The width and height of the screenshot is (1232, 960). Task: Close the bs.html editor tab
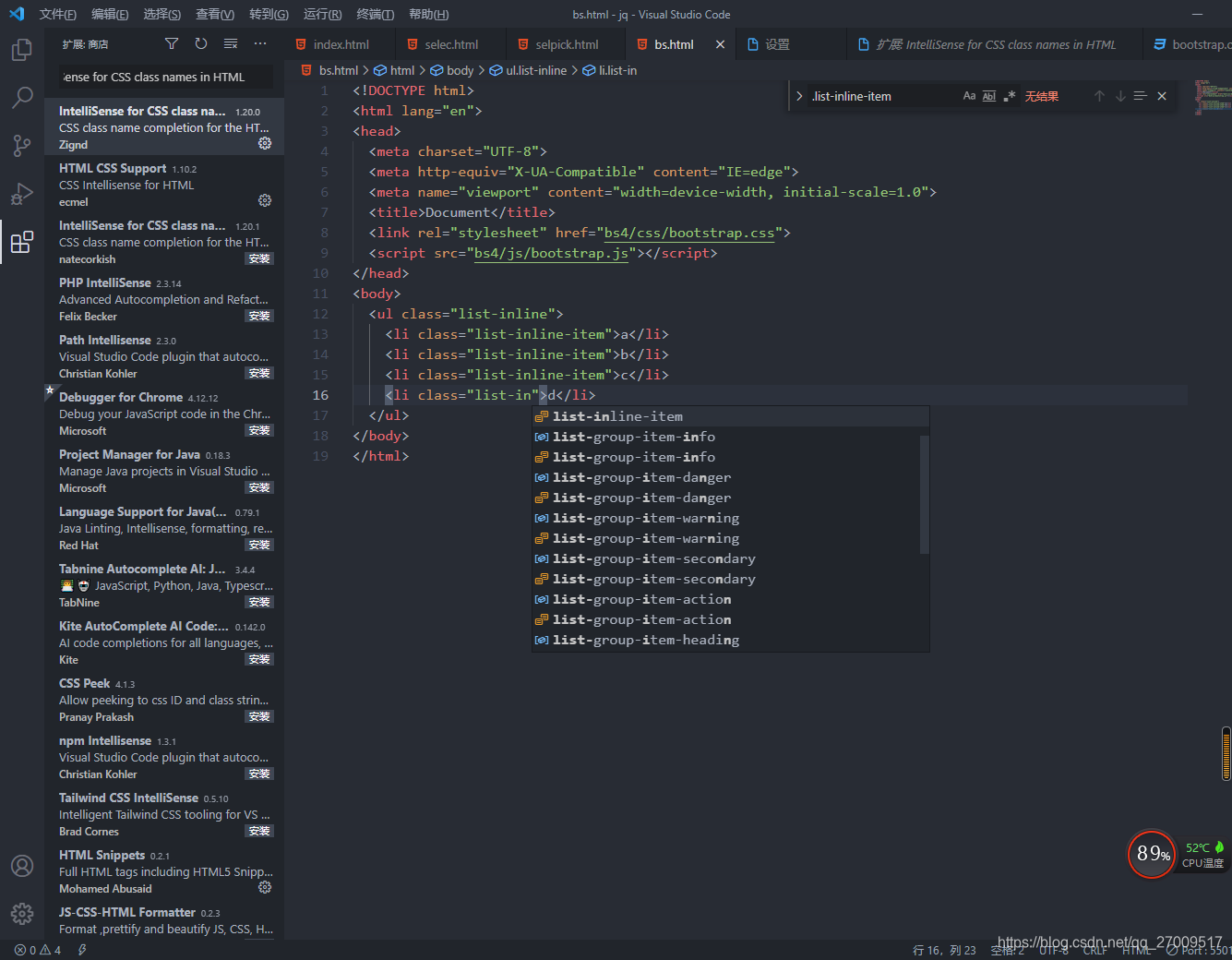720,44
